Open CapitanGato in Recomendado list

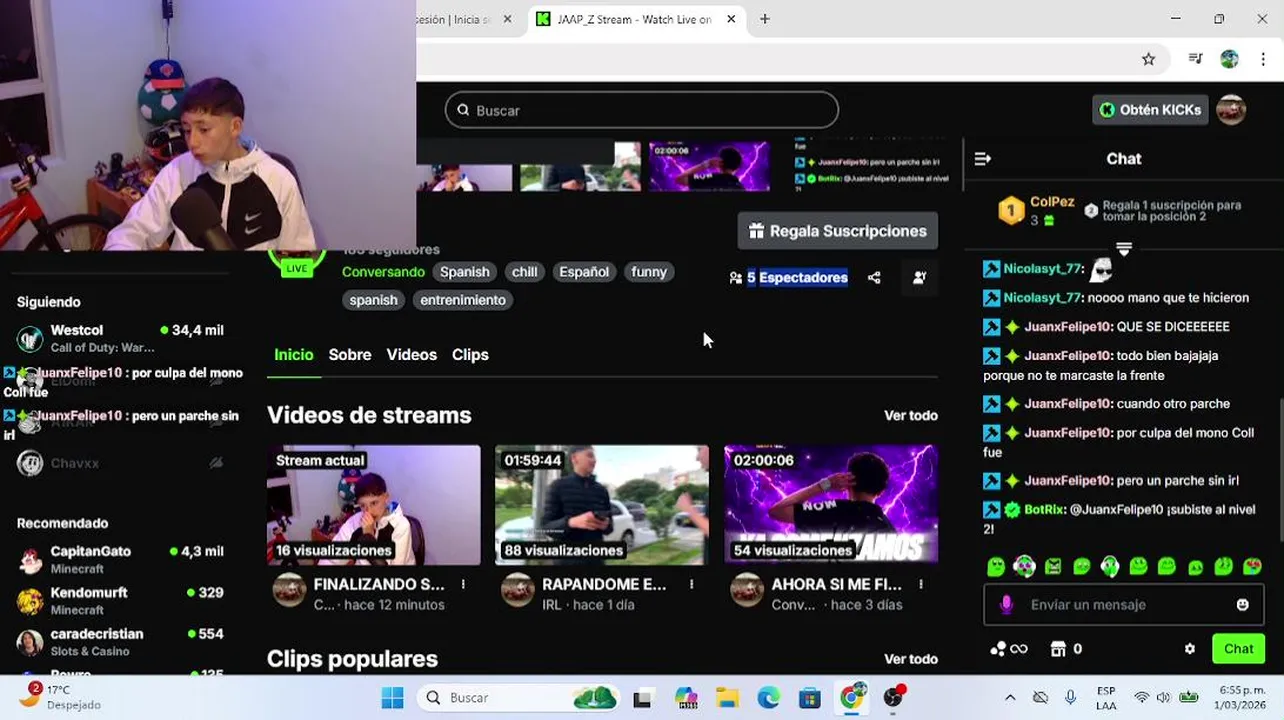tap(122, 559)
